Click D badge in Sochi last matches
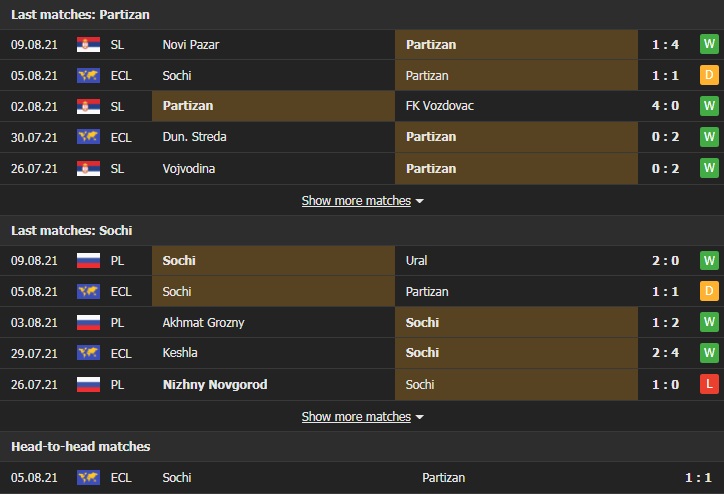Screen dimensions: 724x494 point(709,291)
